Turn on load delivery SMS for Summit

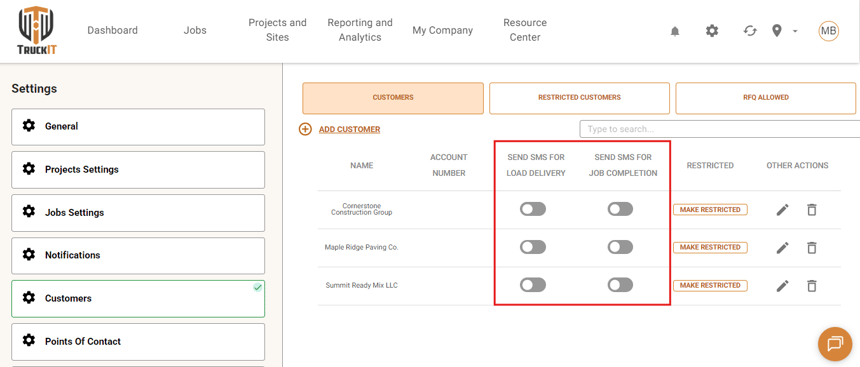tap(533, 285)
